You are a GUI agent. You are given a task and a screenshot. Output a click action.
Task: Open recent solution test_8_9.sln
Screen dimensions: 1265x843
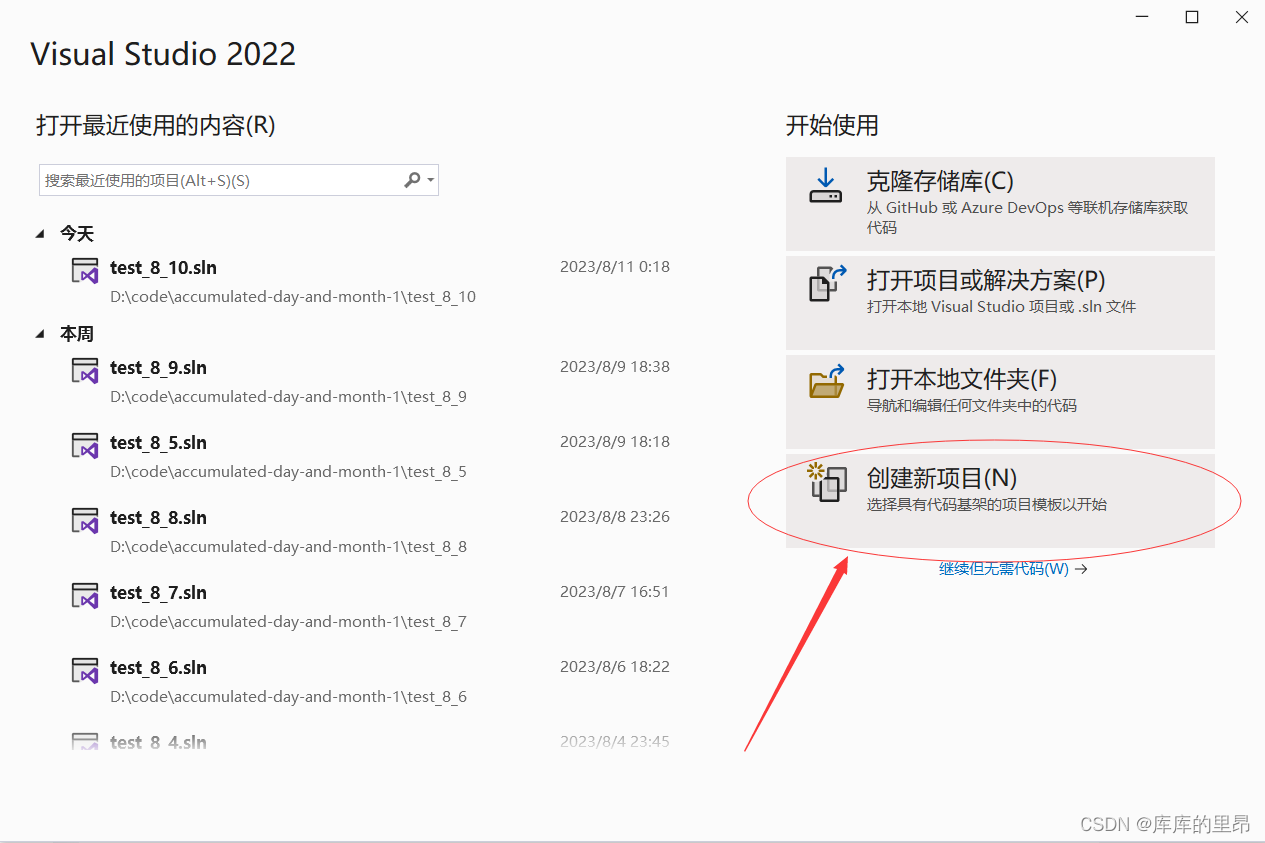[158, 368]
